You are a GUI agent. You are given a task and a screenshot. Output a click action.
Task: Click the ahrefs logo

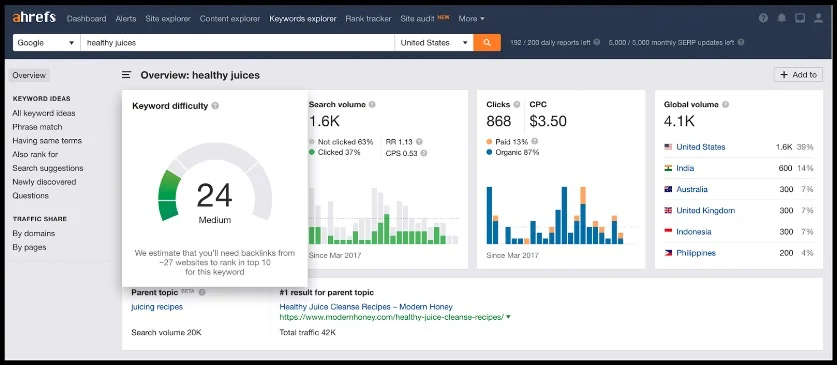coord(34,18)
